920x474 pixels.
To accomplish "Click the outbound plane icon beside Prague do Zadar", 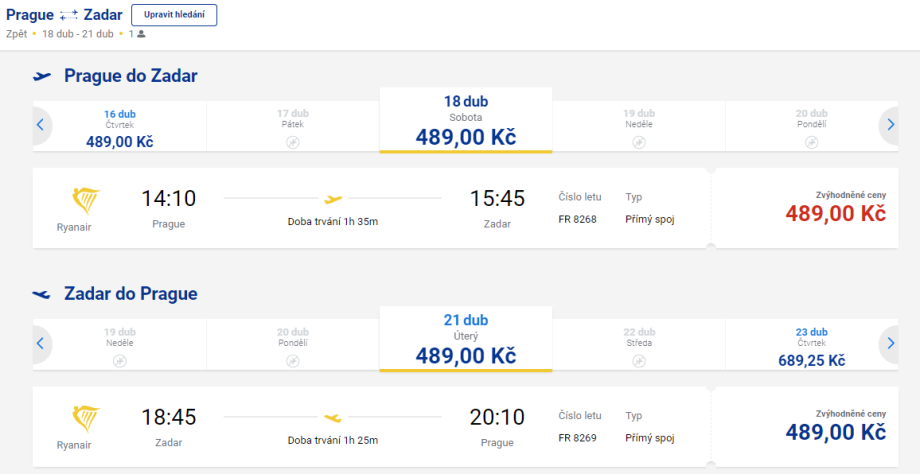I will click(42, 76).
